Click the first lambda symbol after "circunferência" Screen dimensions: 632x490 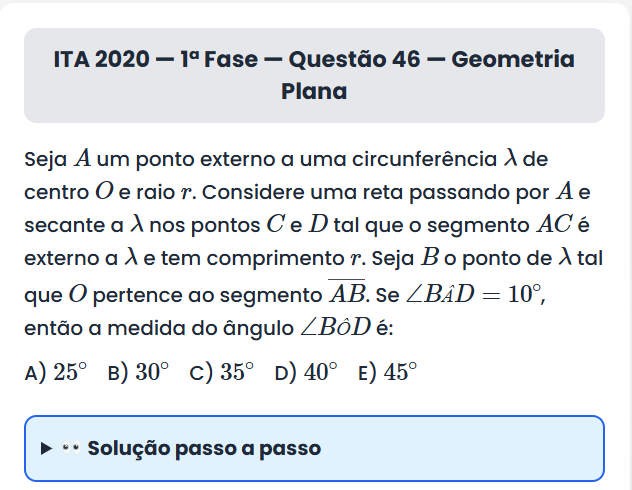(x=510, y=158)
